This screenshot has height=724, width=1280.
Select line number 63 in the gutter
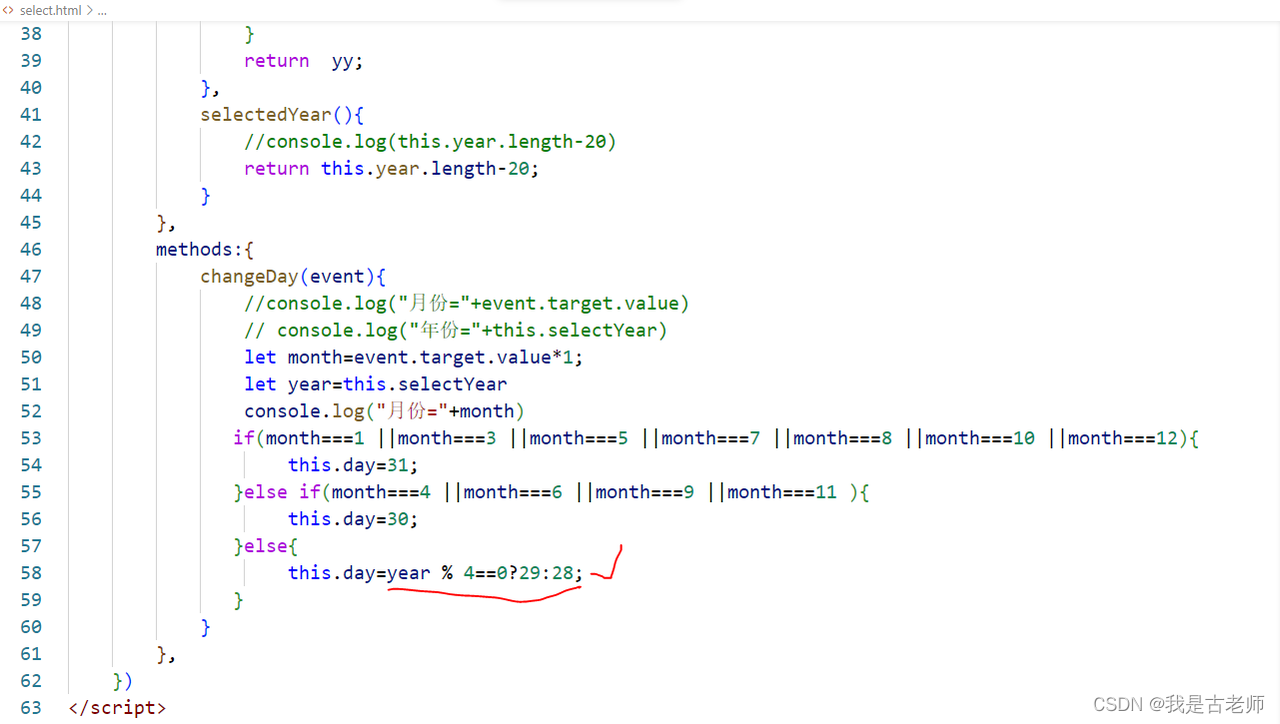(x=31, y=708)
